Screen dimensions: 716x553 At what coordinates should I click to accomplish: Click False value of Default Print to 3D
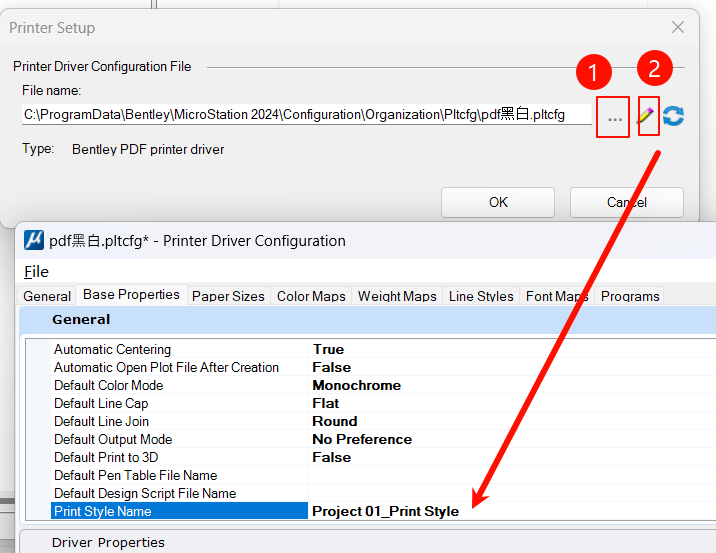click(x=332, y=457)
